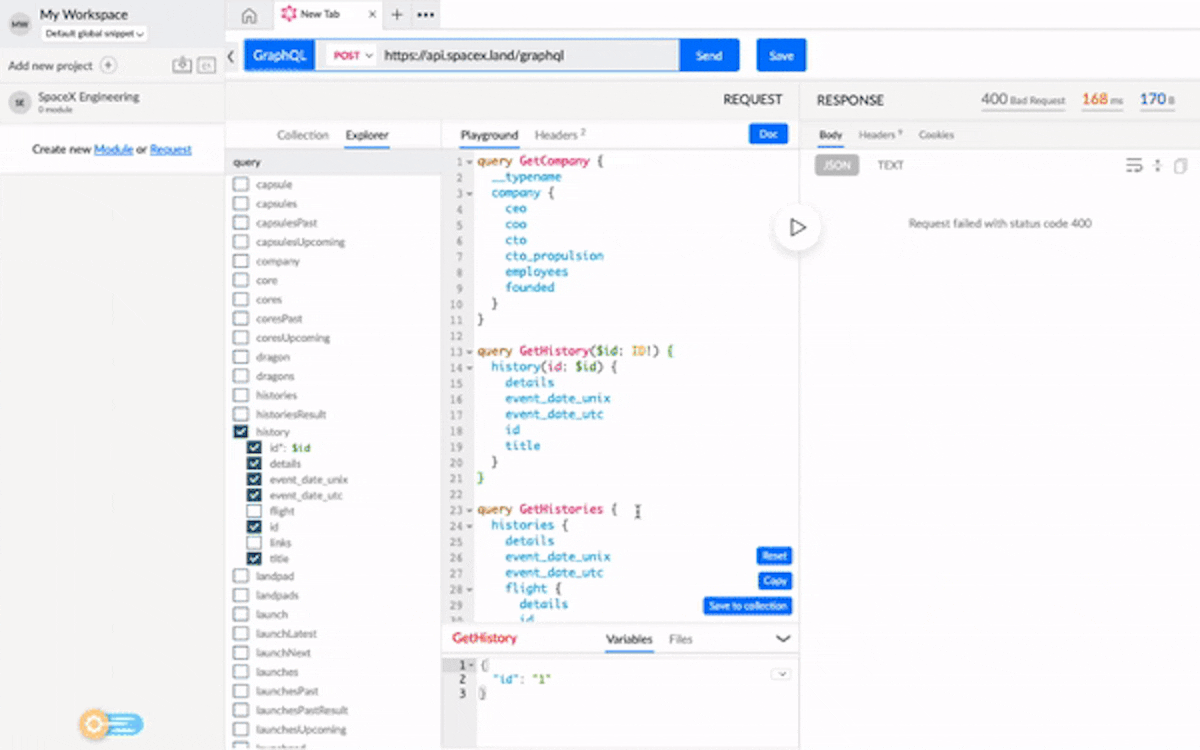The image size is (1200, 750).
Task: Collapse sidebar using left chevron arrow
Action: click(x=232, y=56)
